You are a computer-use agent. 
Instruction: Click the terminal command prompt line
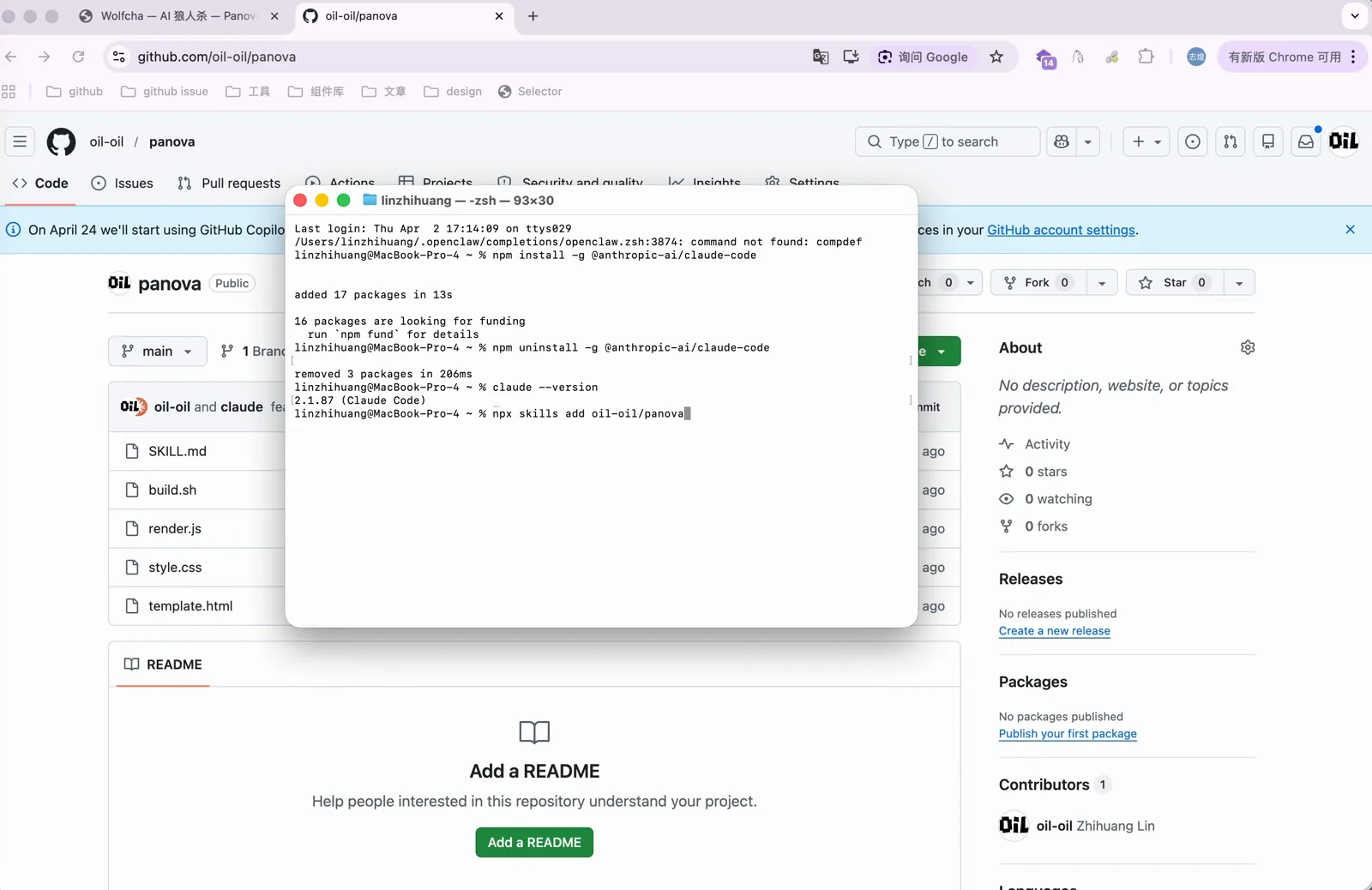click(x=492, y=414)
